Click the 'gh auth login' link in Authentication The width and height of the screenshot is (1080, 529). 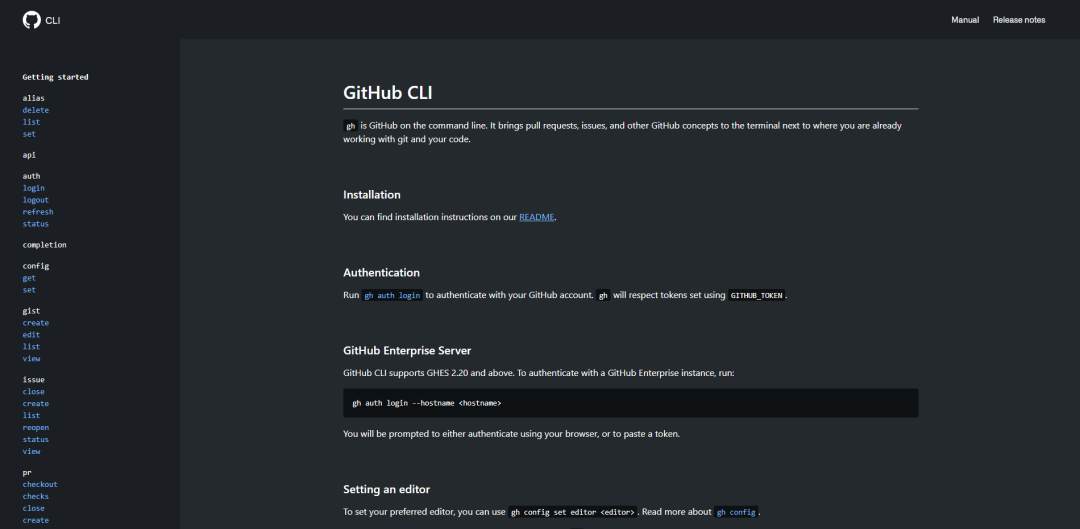click(392, 296)
